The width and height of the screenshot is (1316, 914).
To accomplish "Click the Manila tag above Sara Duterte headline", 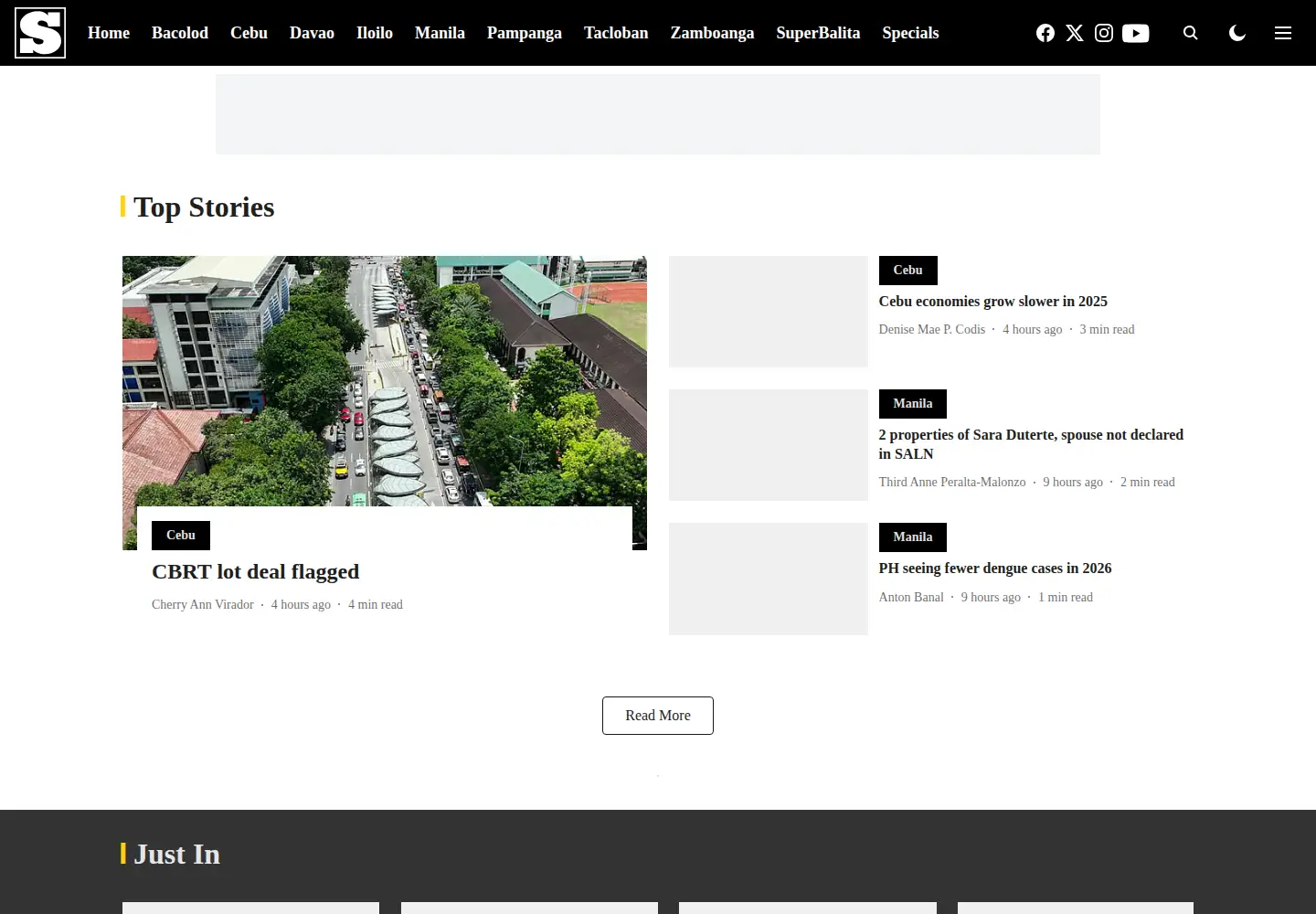I will pyautogui.click(x=913, y=404).
